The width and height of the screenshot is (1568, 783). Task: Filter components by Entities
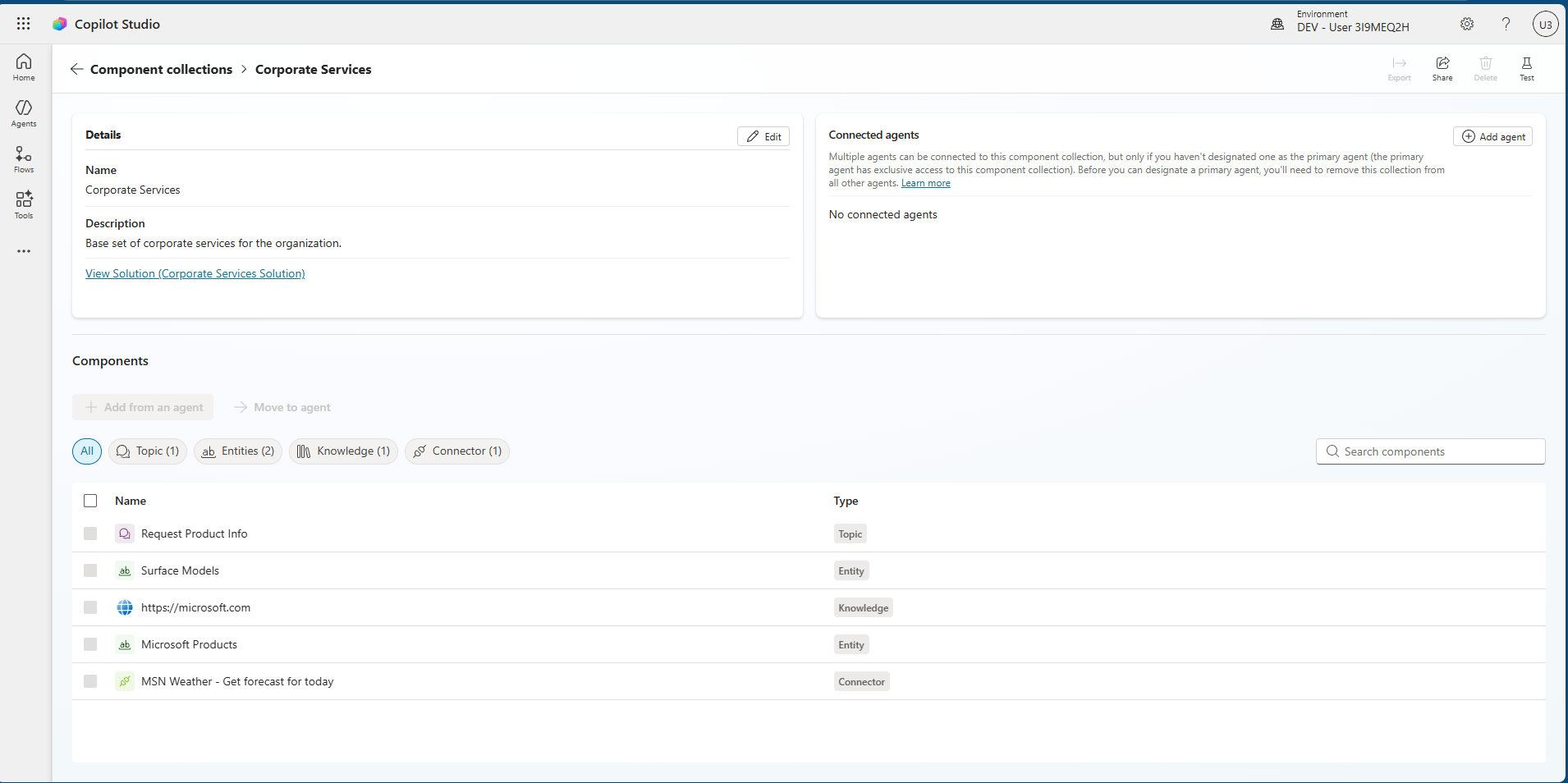(237, 451)
